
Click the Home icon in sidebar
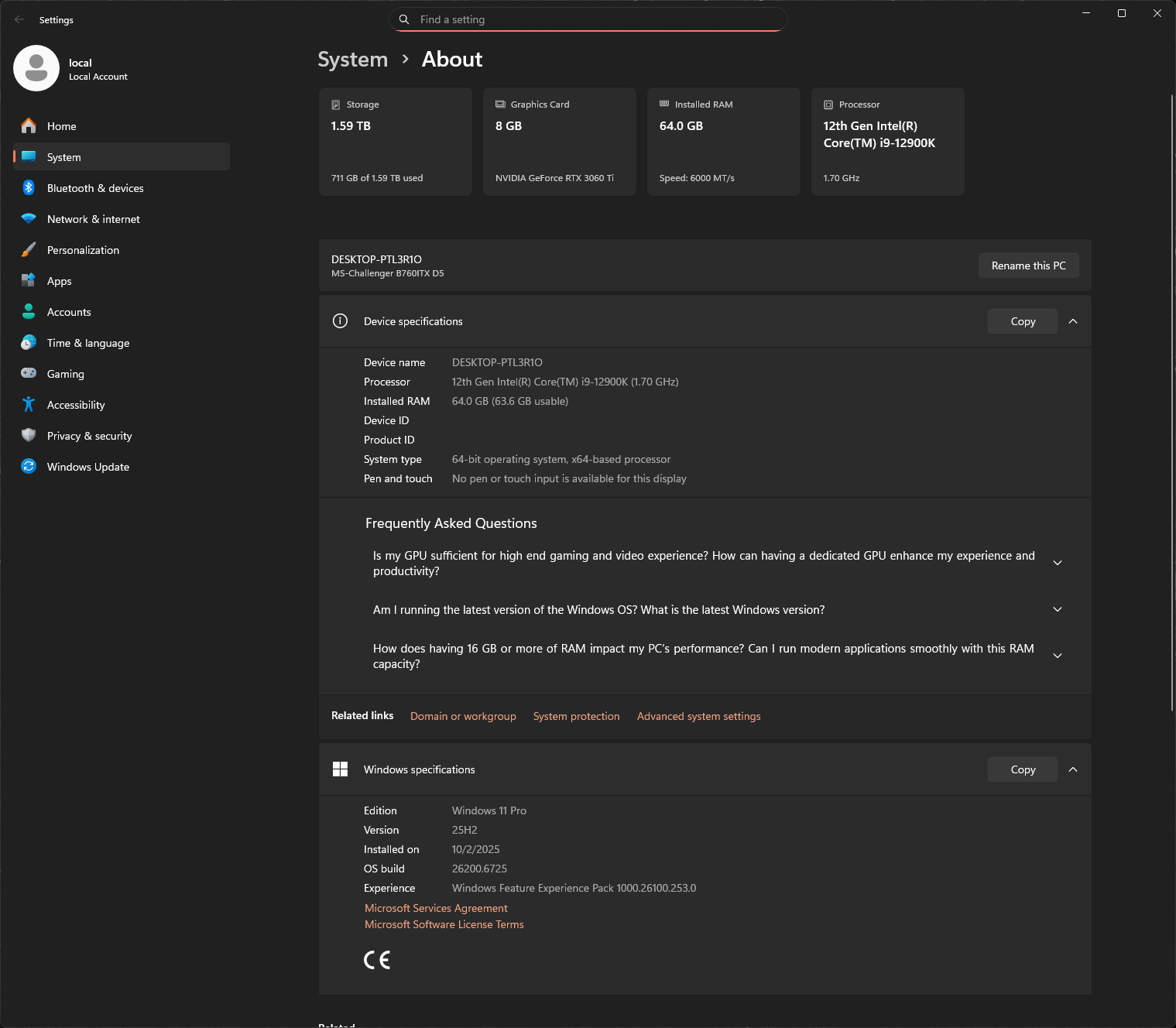(29, 126)
